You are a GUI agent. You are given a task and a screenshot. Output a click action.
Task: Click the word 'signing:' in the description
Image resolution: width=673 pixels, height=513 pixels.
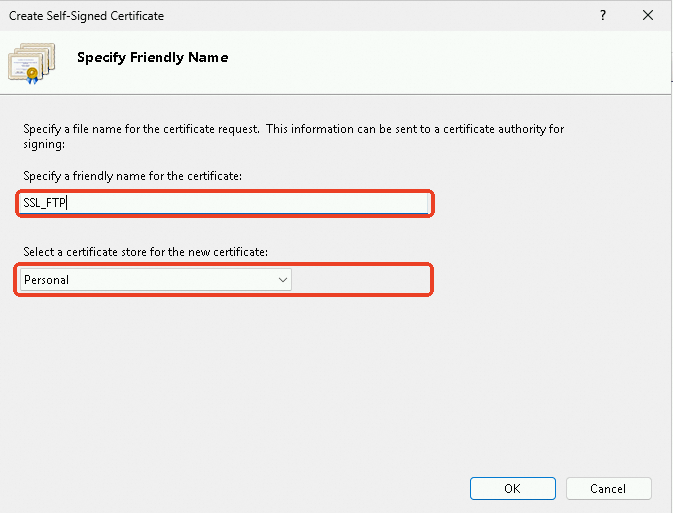tap(44, 144)
